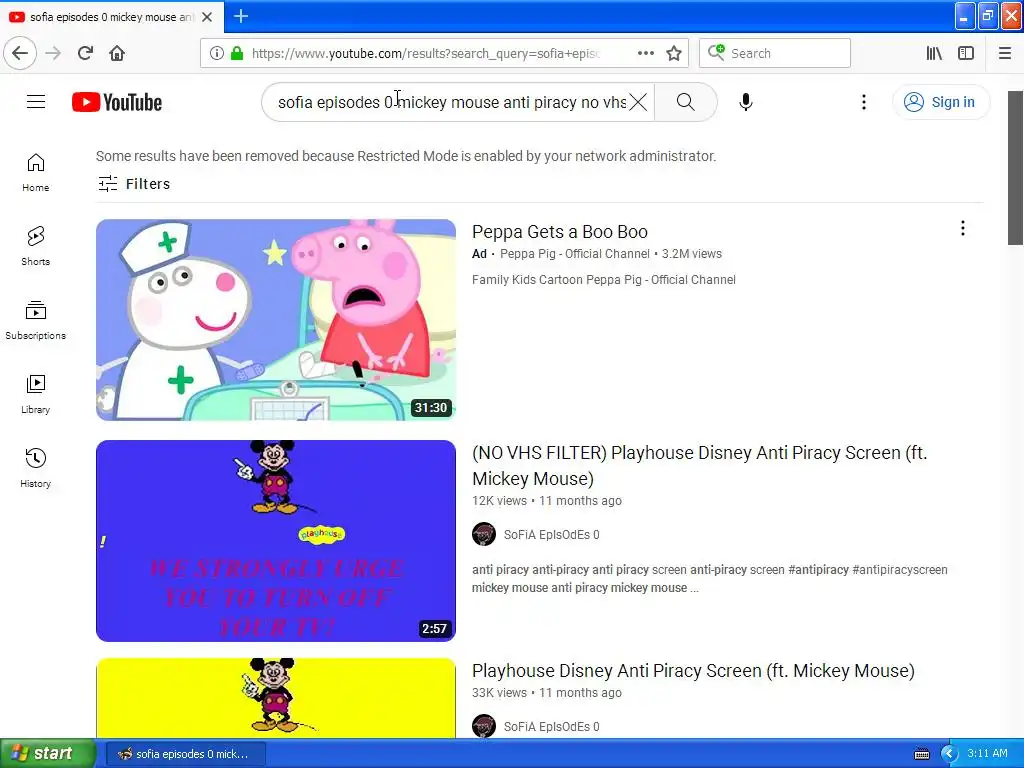This screenshot has height=768, width=1024.
Task: Go to the browser Home icon
Action: point(117,53)
